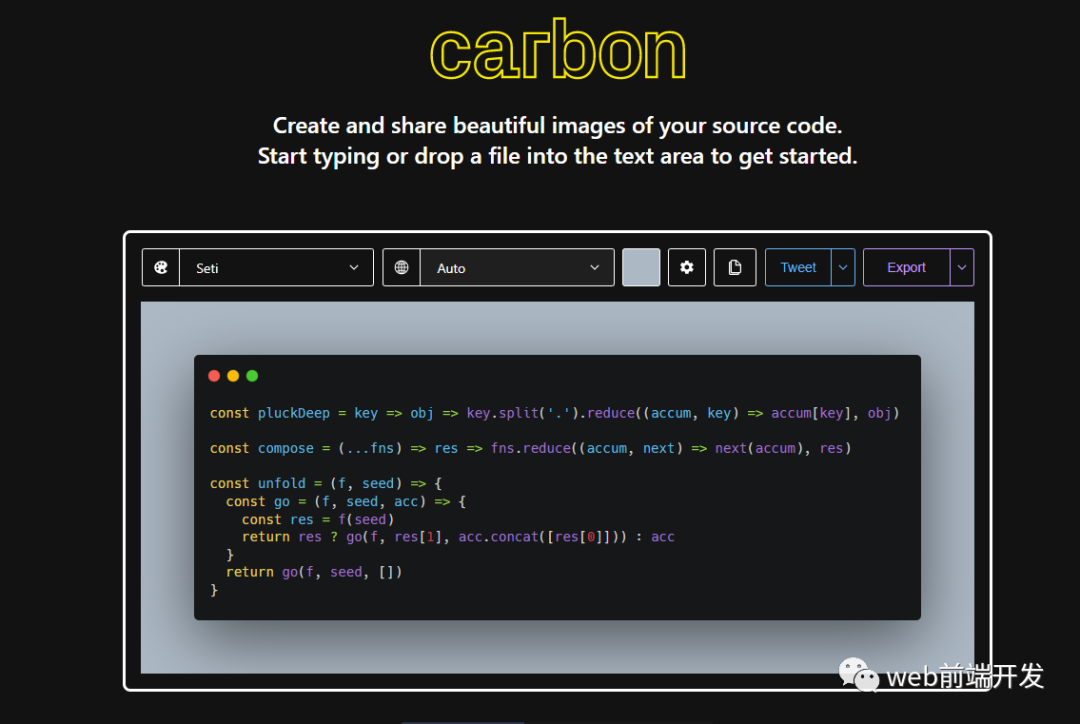The image size is (1080, 724).
Task: Expand the Tweet options arrow
Action: point(843,267)
